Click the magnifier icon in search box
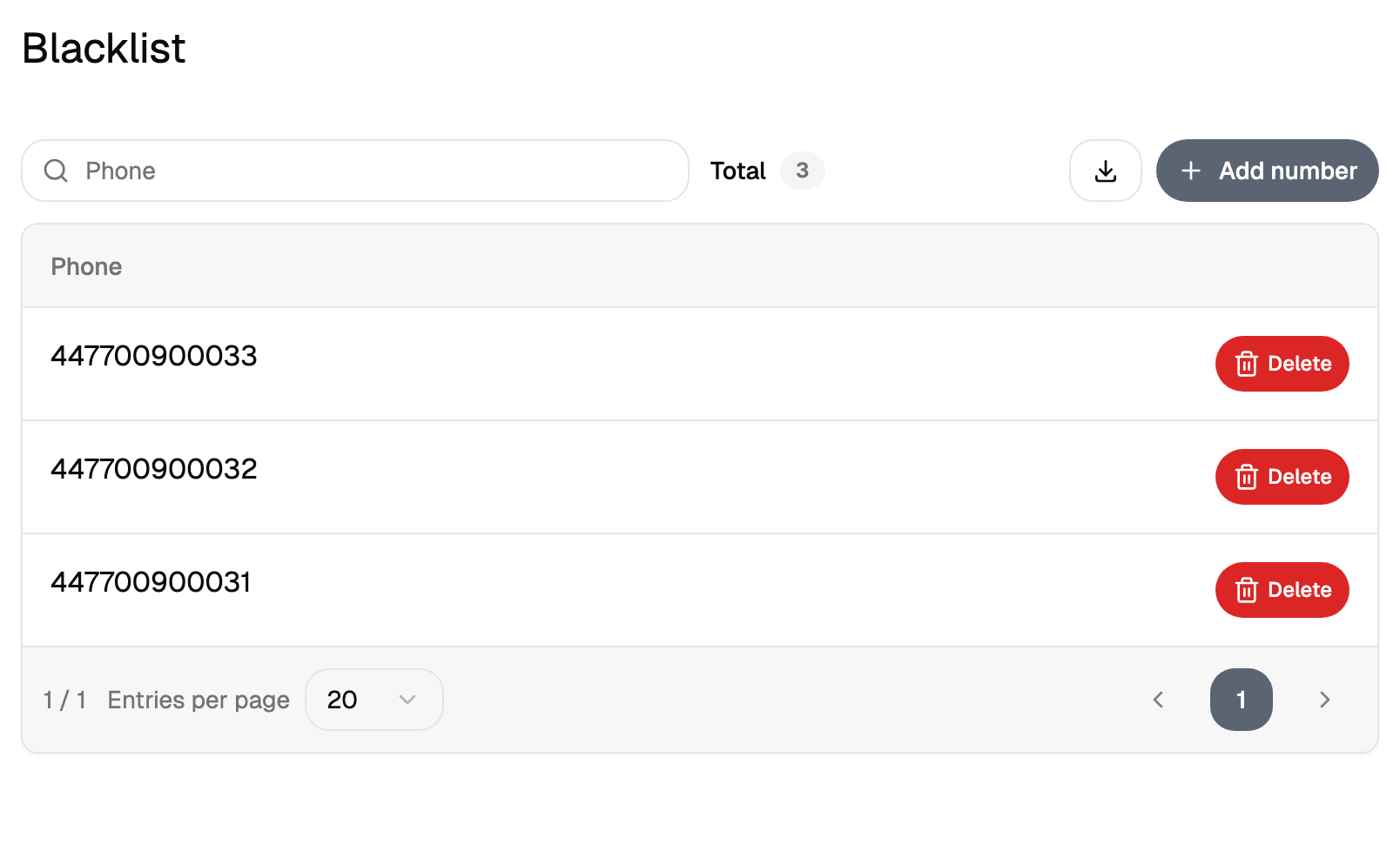The height and width of the screenshot is (858, 1400). (56, 171)
